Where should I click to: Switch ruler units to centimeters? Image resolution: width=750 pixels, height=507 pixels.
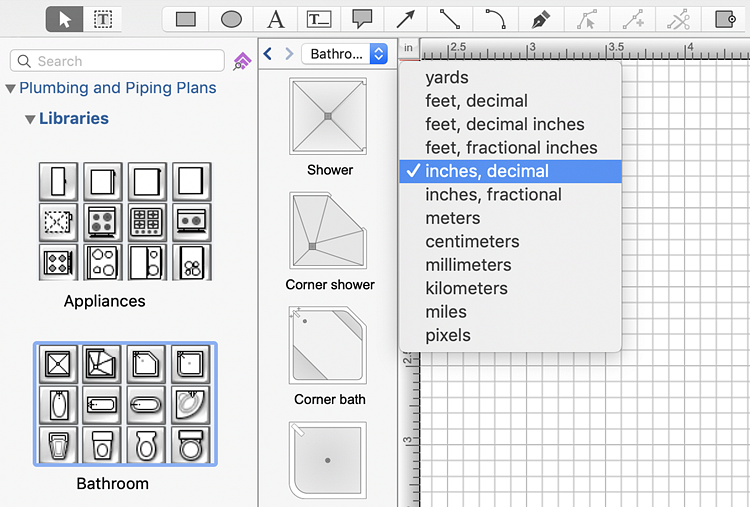472,241
